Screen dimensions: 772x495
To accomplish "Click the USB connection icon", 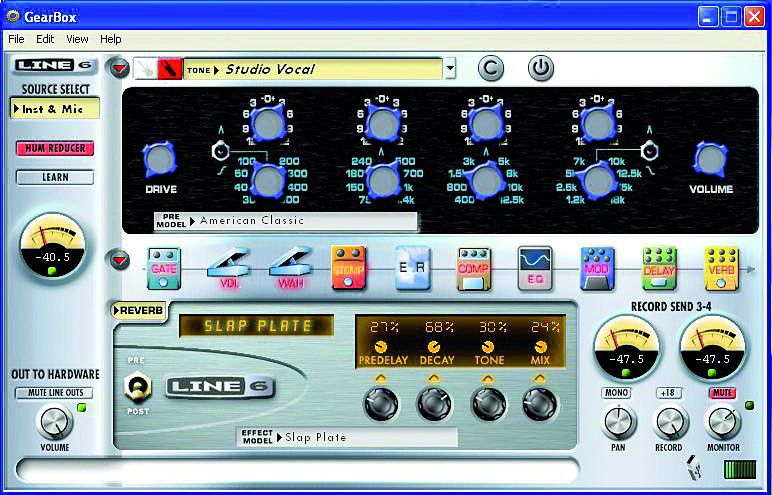I will point(695,468).
